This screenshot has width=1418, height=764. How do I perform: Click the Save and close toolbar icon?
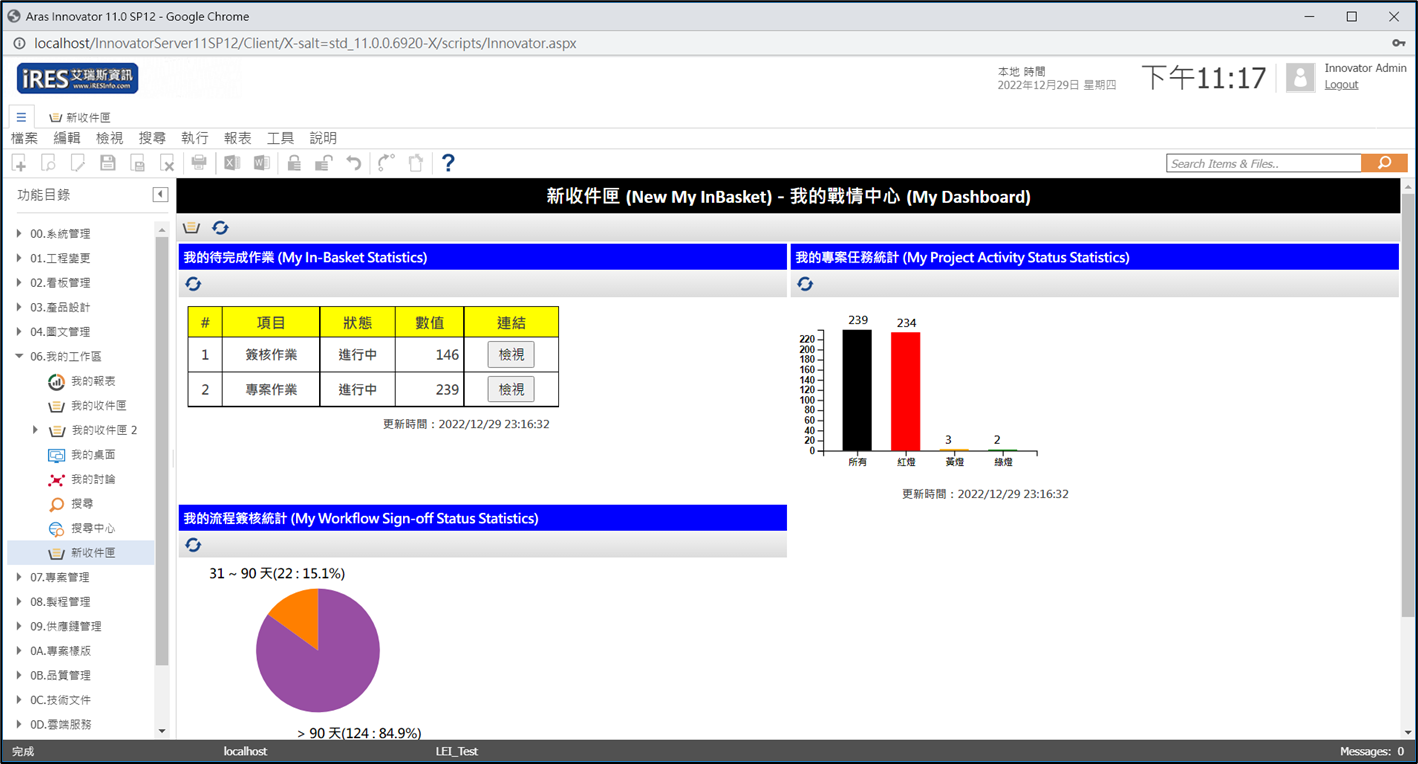point(138,162)
